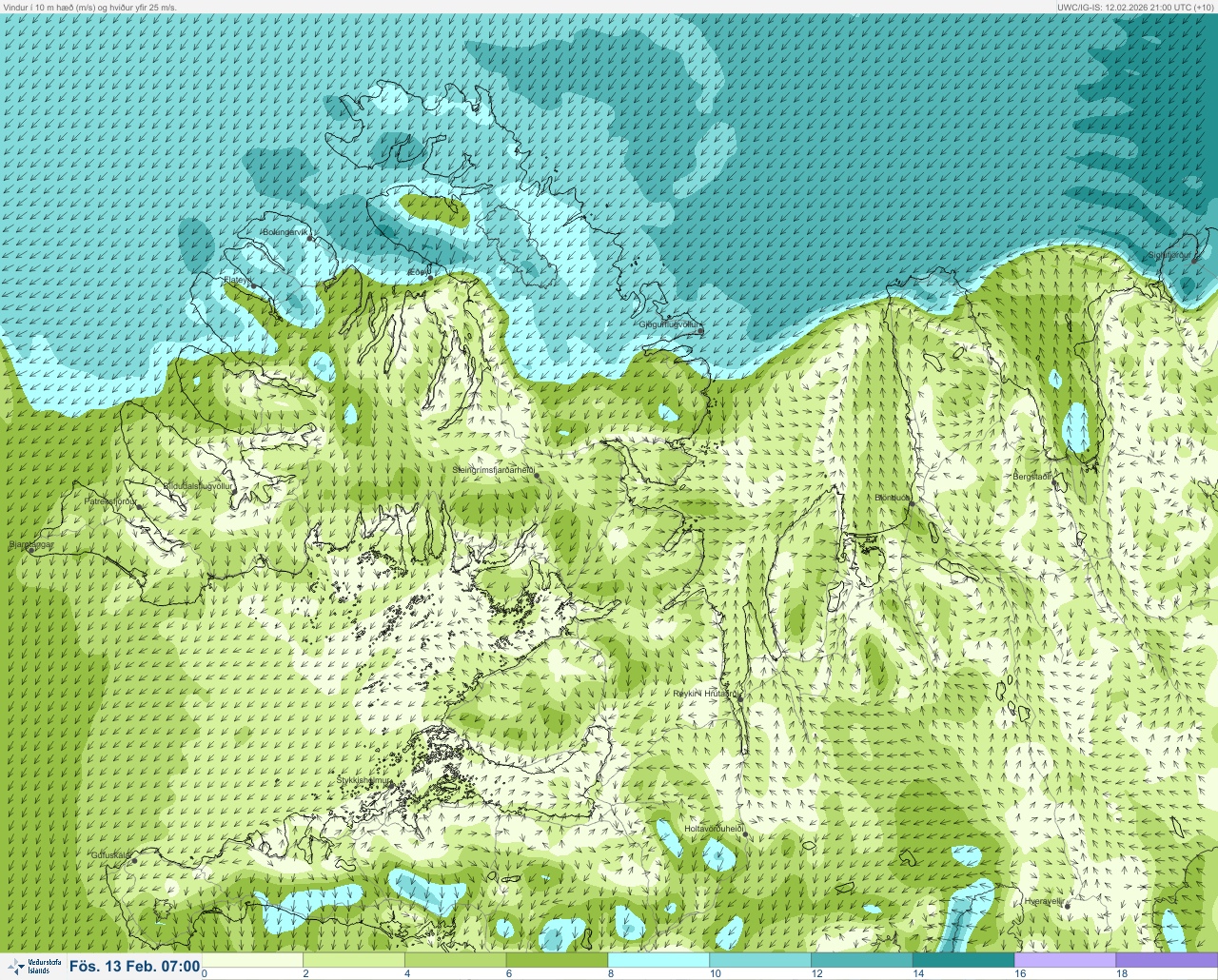Click the Veðurstofa Íslands logo
1218x980 pixels.
click(x=32, y=967)
